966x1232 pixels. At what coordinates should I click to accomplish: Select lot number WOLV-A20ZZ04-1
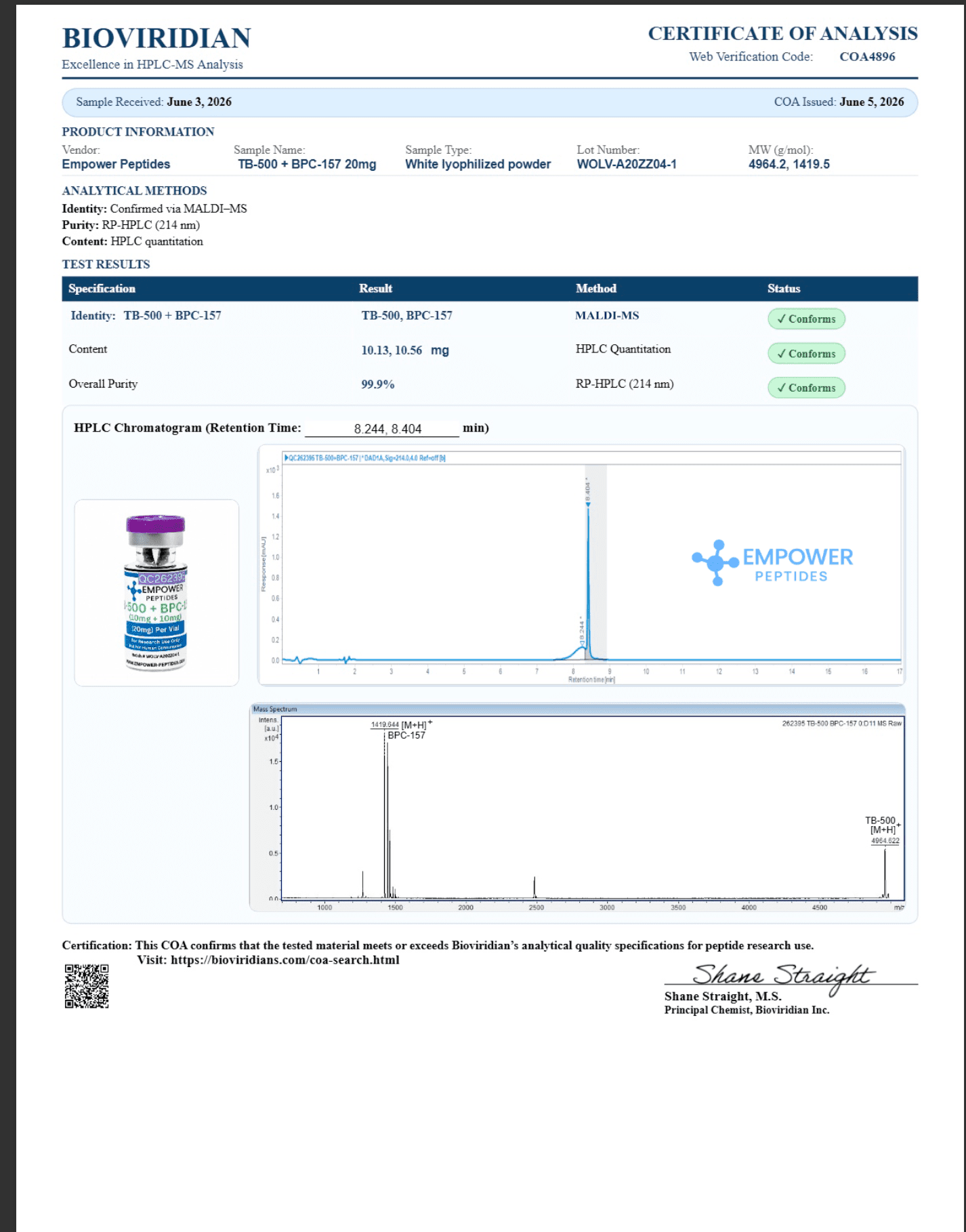click(627, 164)
